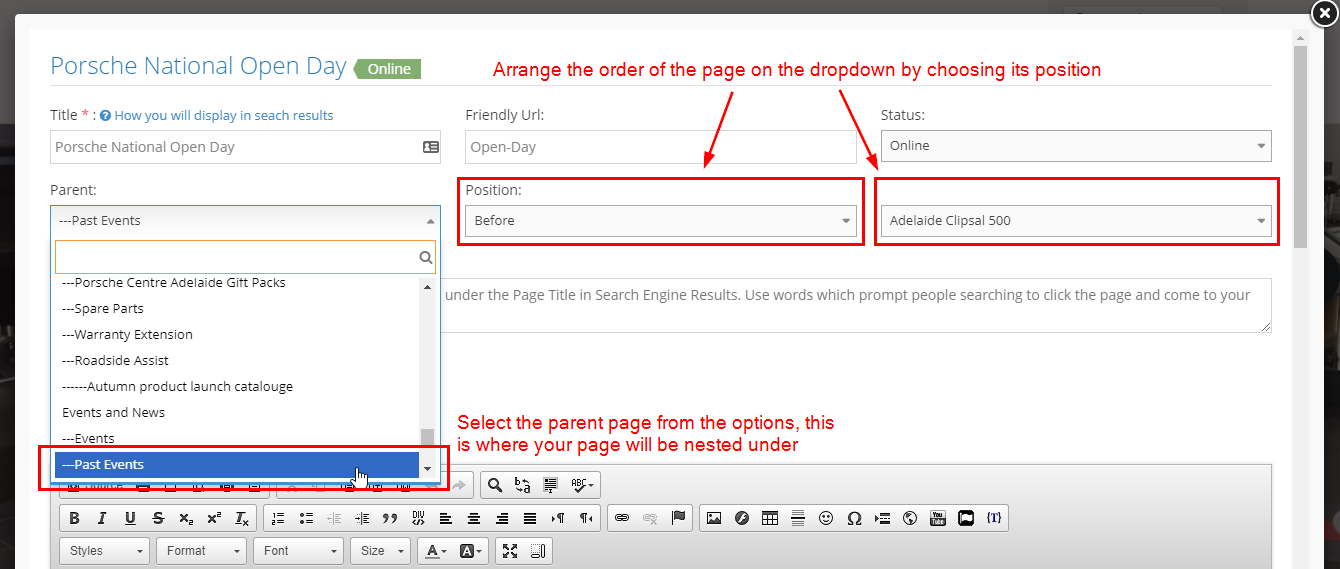This screenshot has height=569, width=1340.
Task: Open the Styles dropdown in the editor
Action: click(104, 551)
